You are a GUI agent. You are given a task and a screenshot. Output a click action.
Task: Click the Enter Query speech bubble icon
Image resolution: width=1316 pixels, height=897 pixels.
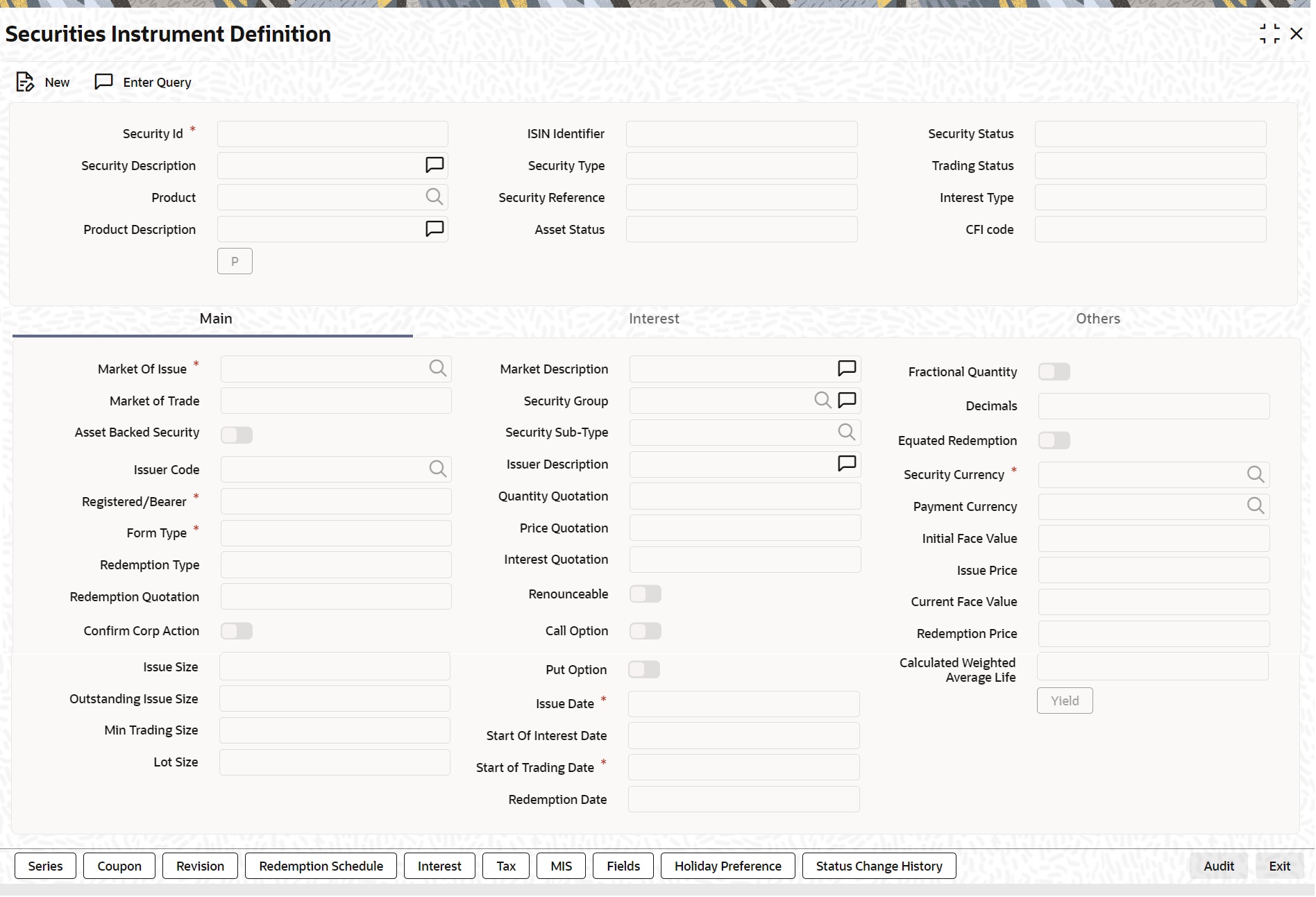click(103, 82)
